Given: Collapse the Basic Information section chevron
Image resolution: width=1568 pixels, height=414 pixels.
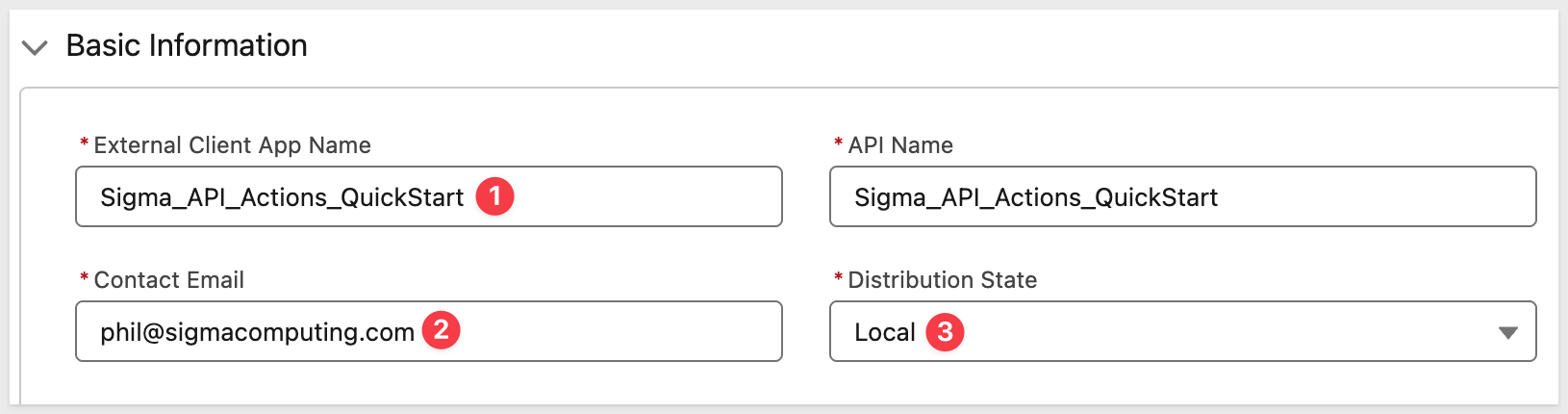Looking at the screenshot, I should pos(35,47).
